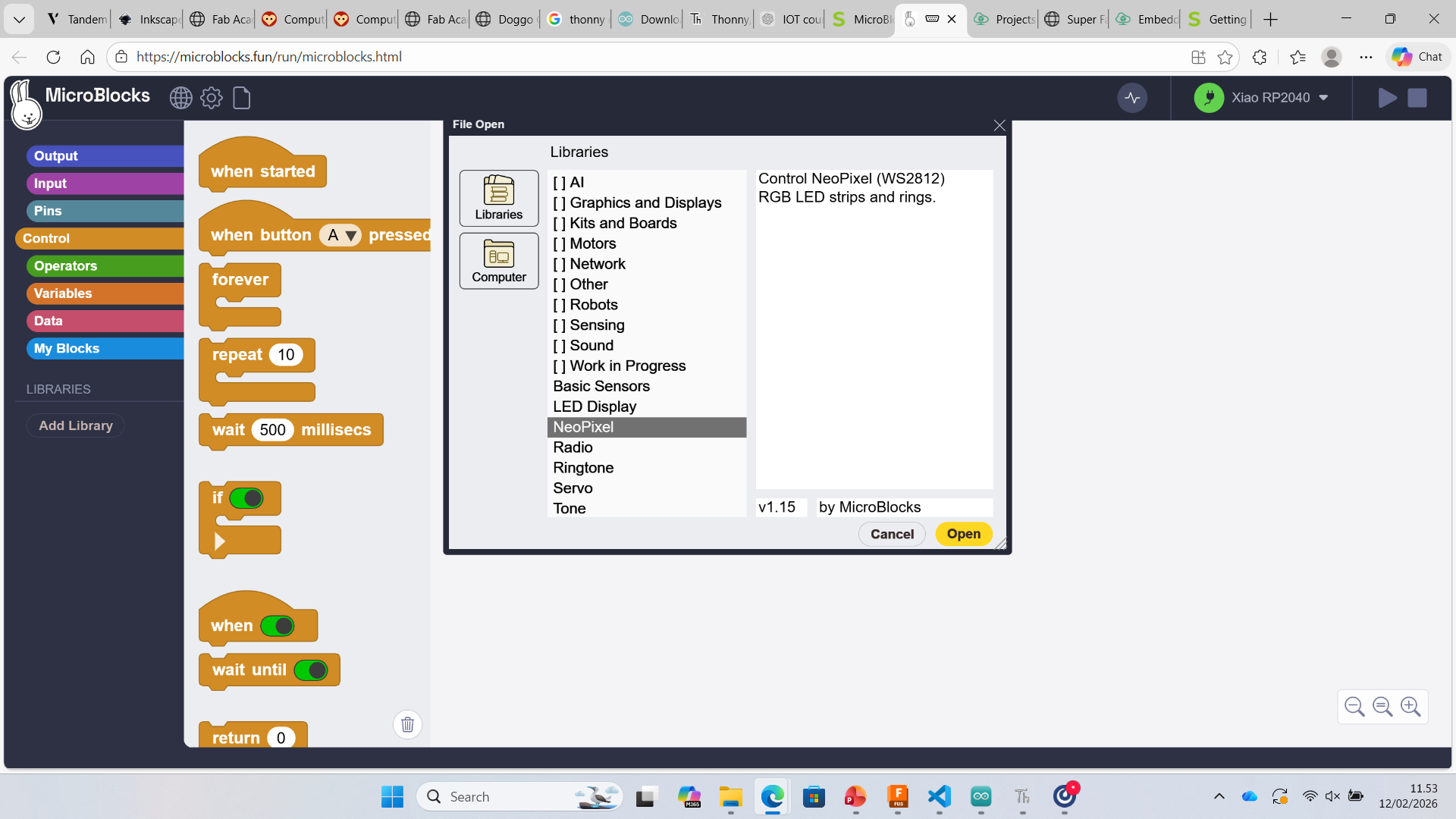Open the MicroBlocks settings gear
Image resolution: width=1456 pixels, height=819 pixels.
[212, 98]
